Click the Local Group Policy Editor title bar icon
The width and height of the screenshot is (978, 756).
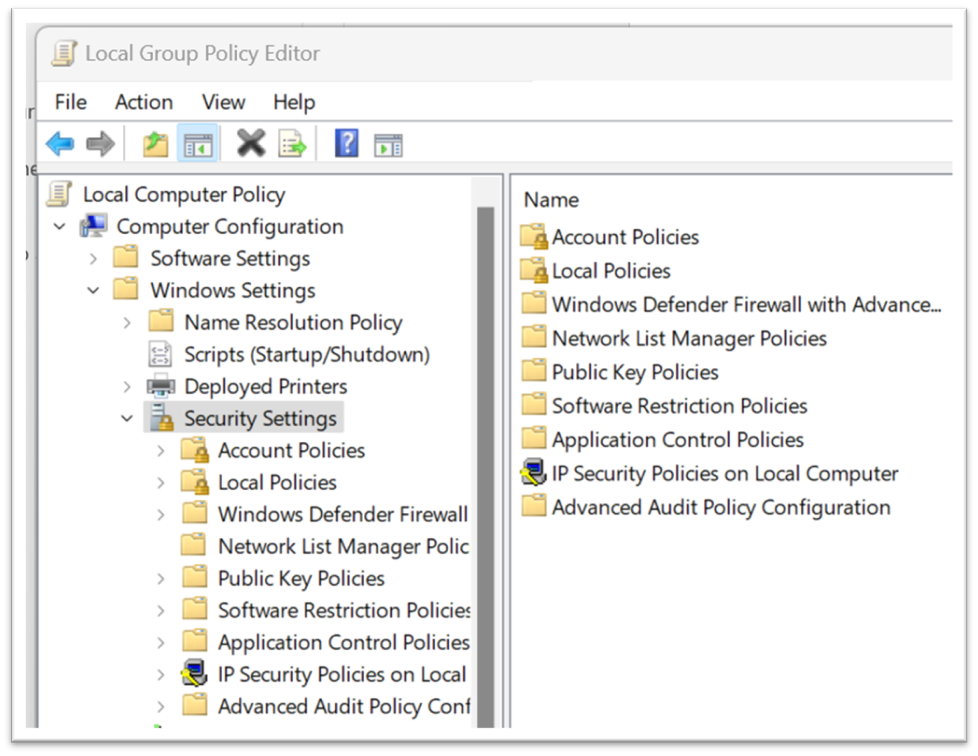[62, 52]
